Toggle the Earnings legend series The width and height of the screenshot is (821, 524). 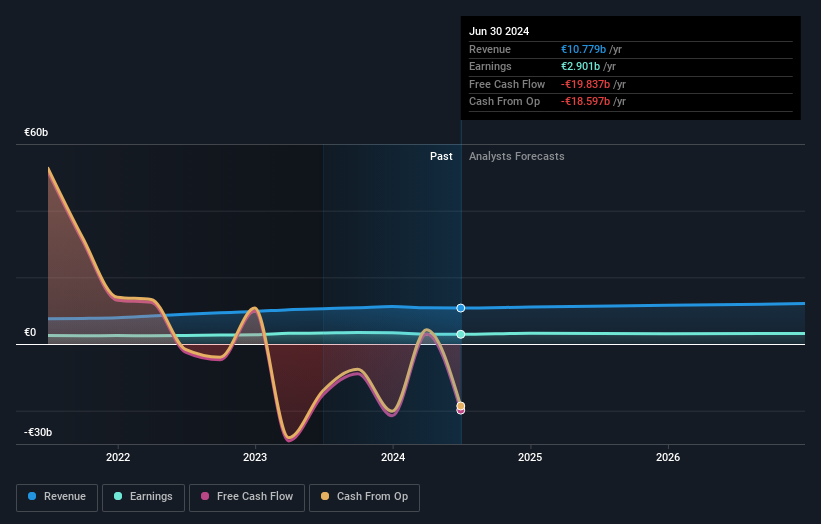click(143, 497)
